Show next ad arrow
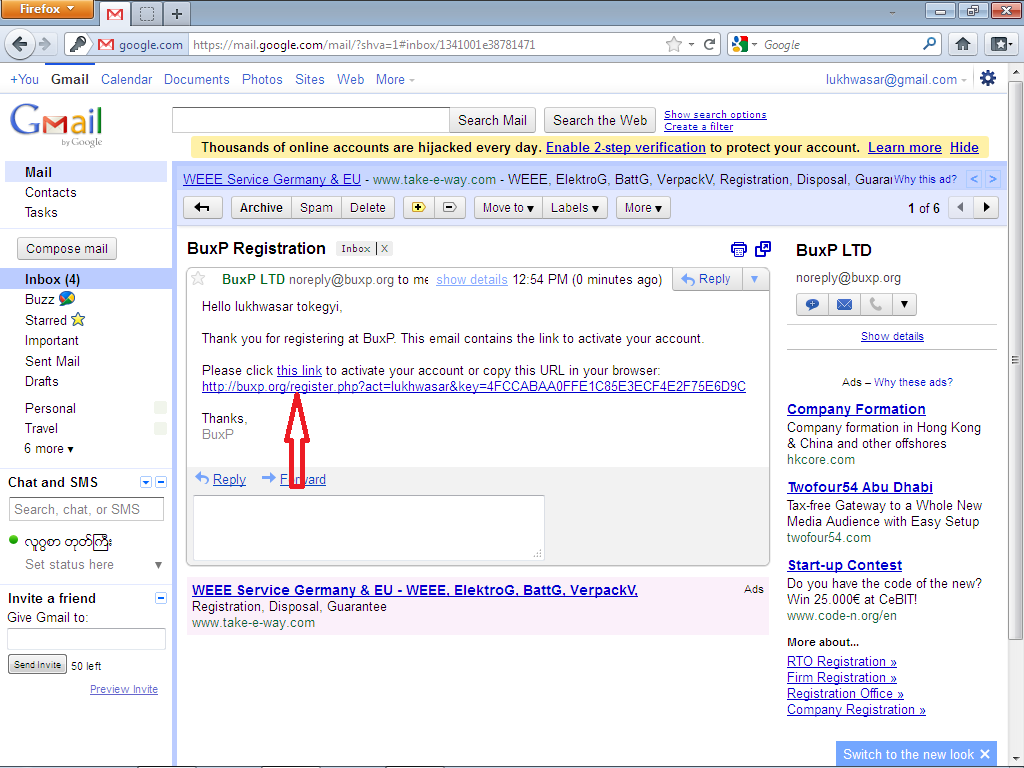Screen dimensions: 1024x768 (x=993, y=179)
